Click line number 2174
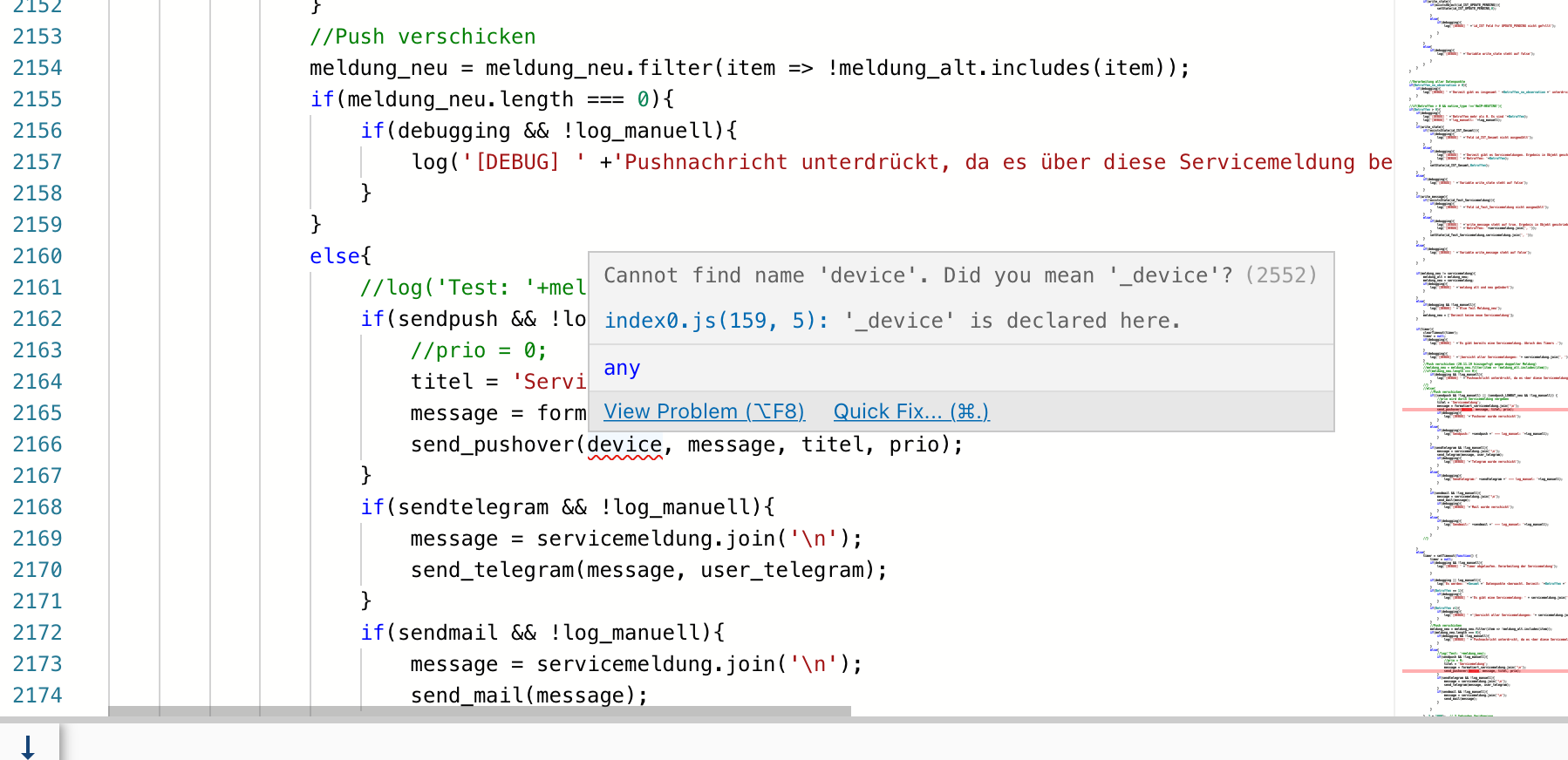 pos(37,696)
